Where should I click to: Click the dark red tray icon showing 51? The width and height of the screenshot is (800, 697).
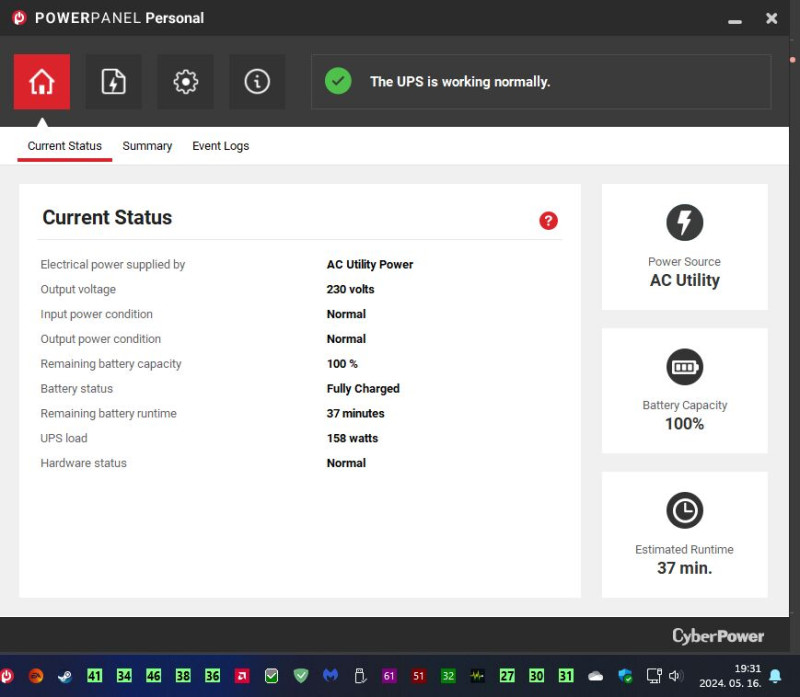[x=419, y=676]
